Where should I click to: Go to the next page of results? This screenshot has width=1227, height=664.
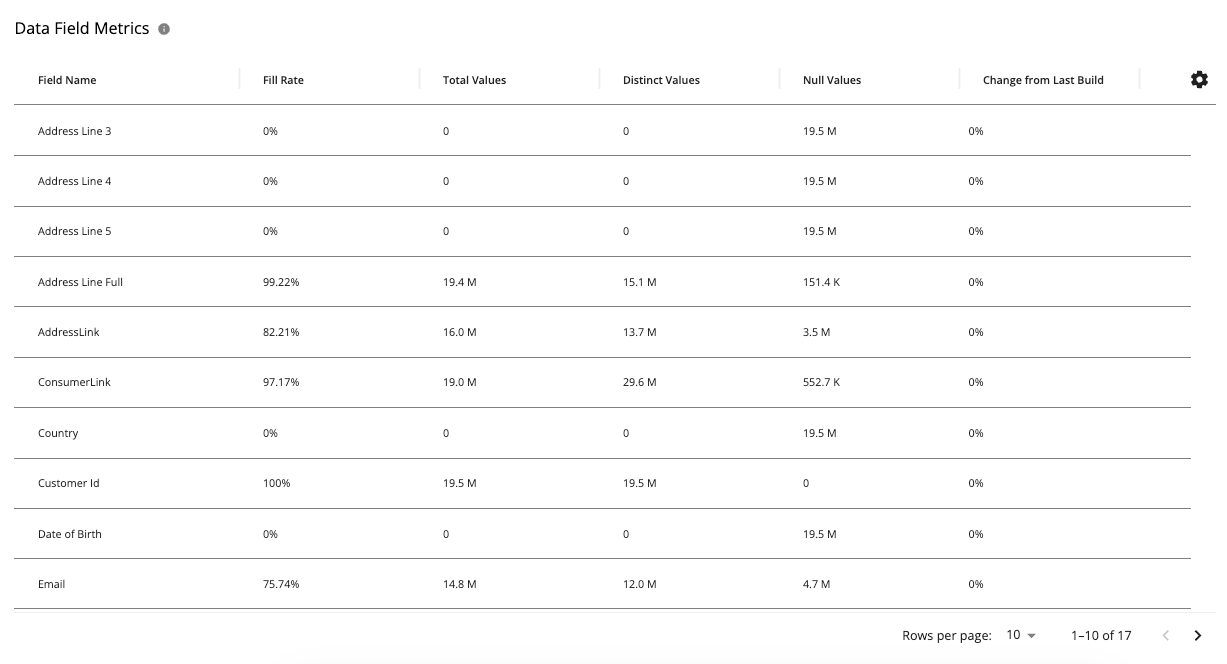(1197, 635)
